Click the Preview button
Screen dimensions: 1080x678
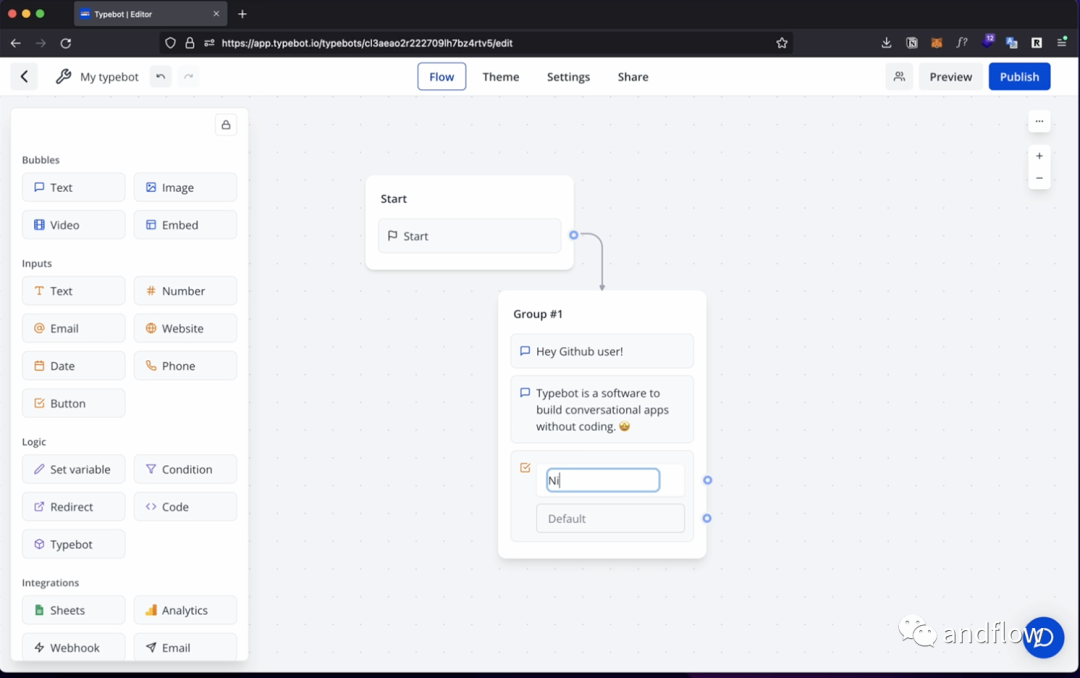951,76
